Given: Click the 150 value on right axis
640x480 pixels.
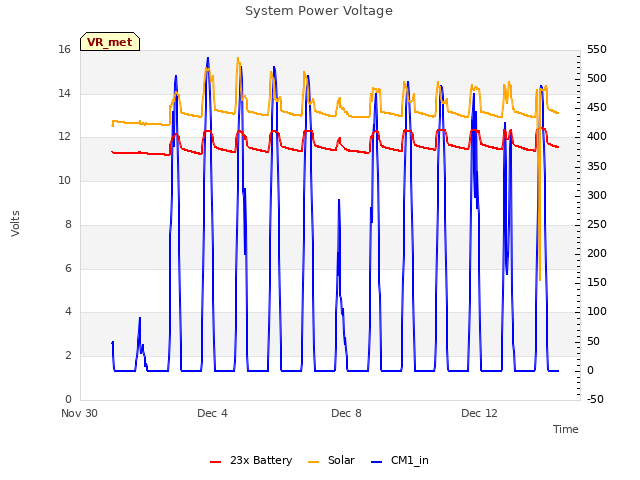Looking at the screenshot, I should click(x=597, y=282).
